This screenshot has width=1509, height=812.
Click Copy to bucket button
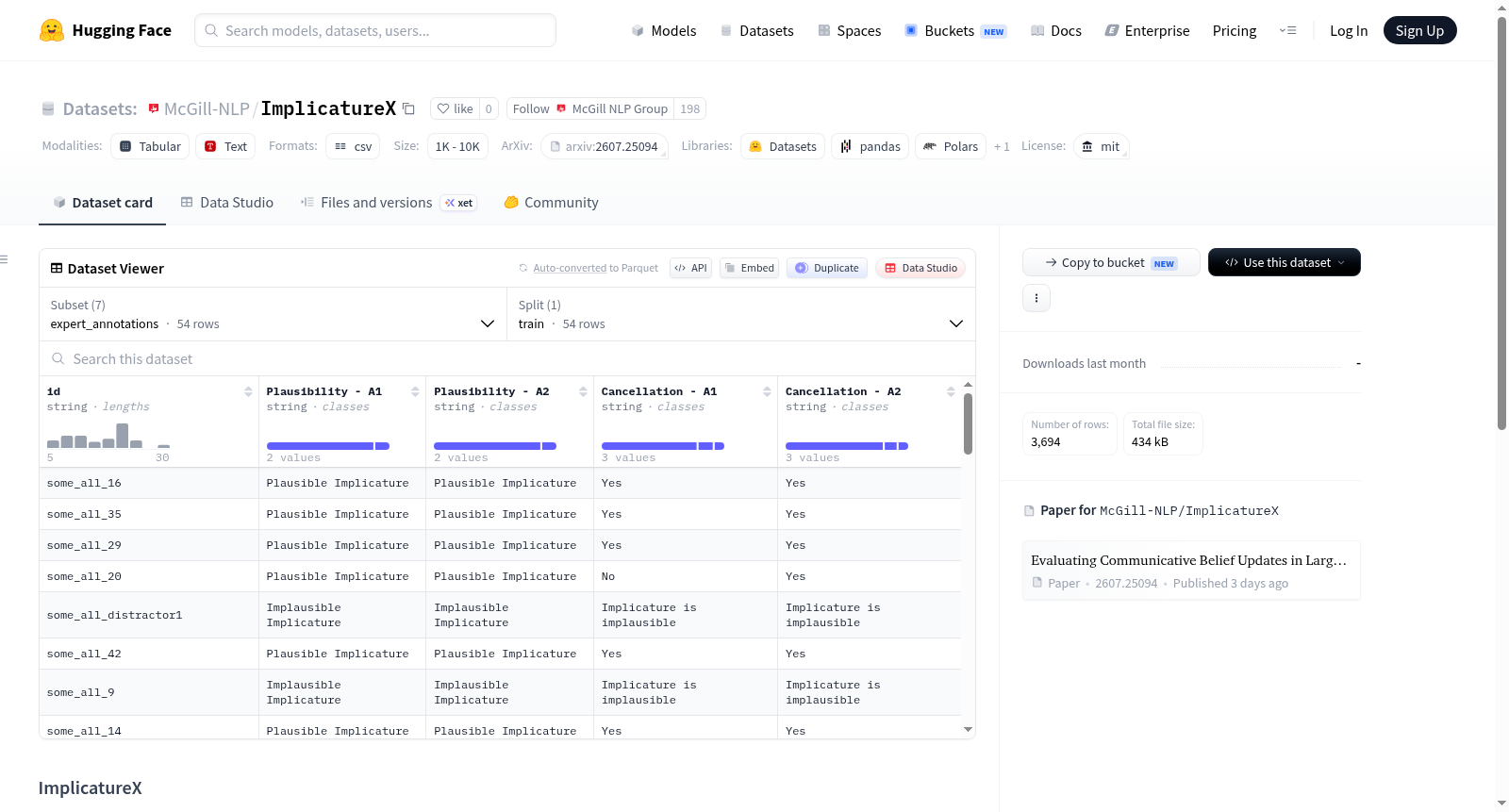point(1111,262)
